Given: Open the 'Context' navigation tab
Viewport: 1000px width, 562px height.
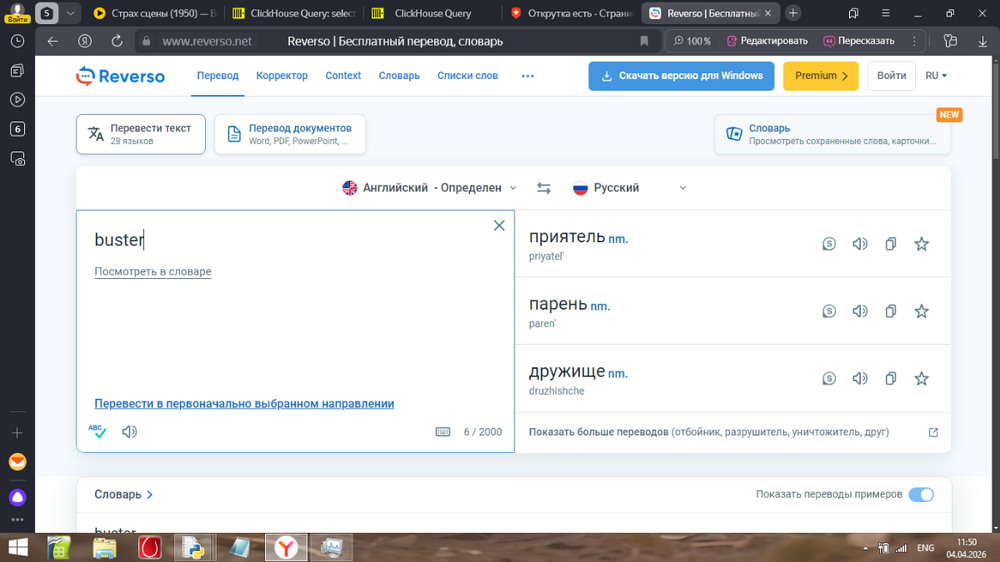Looking at the screenshot, I should [343, 75].
